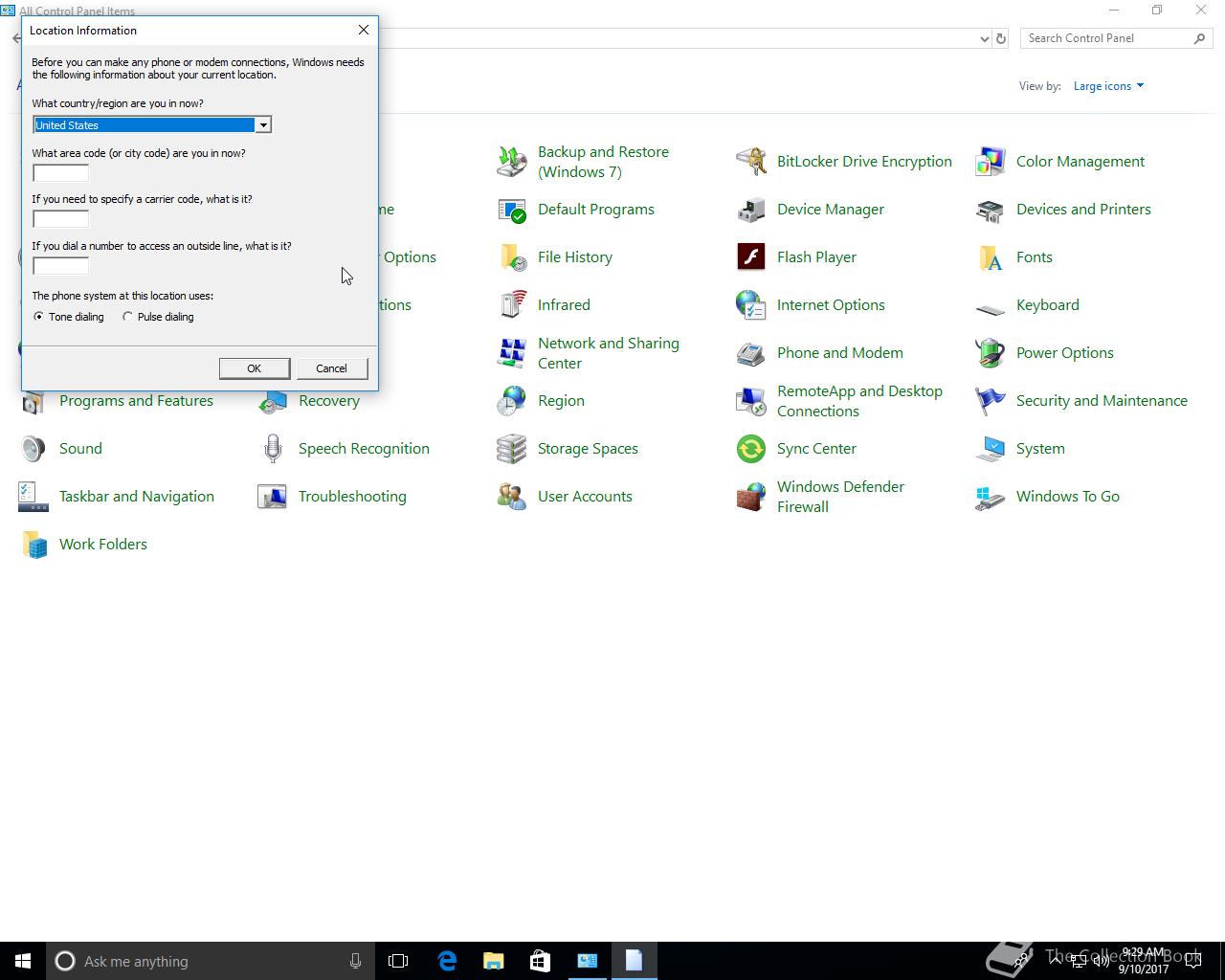The image size is (1225, 980).
Task: Open Troubleshooting icon
Action: coord(273,497)
